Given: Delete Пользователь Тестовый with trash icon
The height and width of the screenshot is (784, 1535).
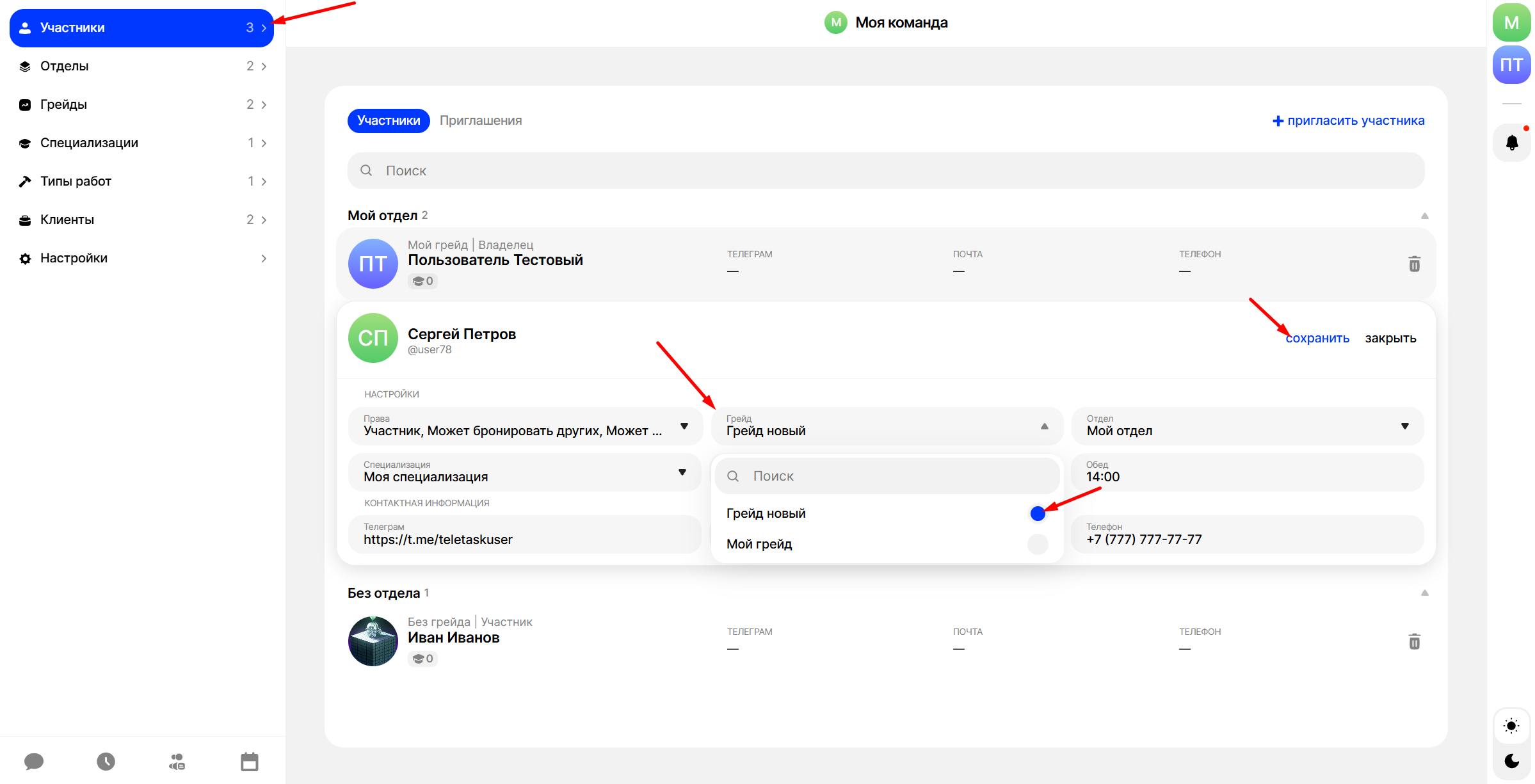Looking at the screenshot, I should point(1414,264).
